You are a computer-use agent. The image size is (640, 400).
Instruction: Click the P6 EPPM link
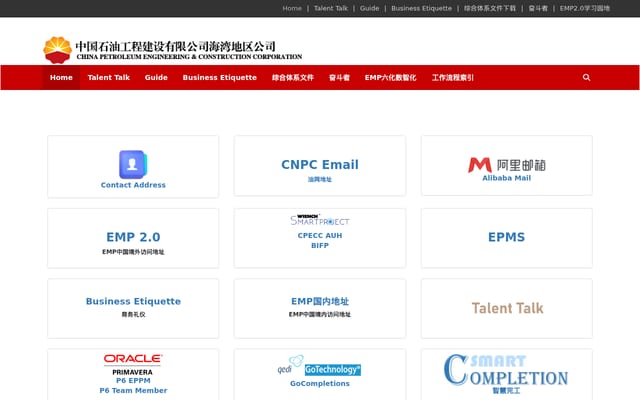(x=133, y=380)
